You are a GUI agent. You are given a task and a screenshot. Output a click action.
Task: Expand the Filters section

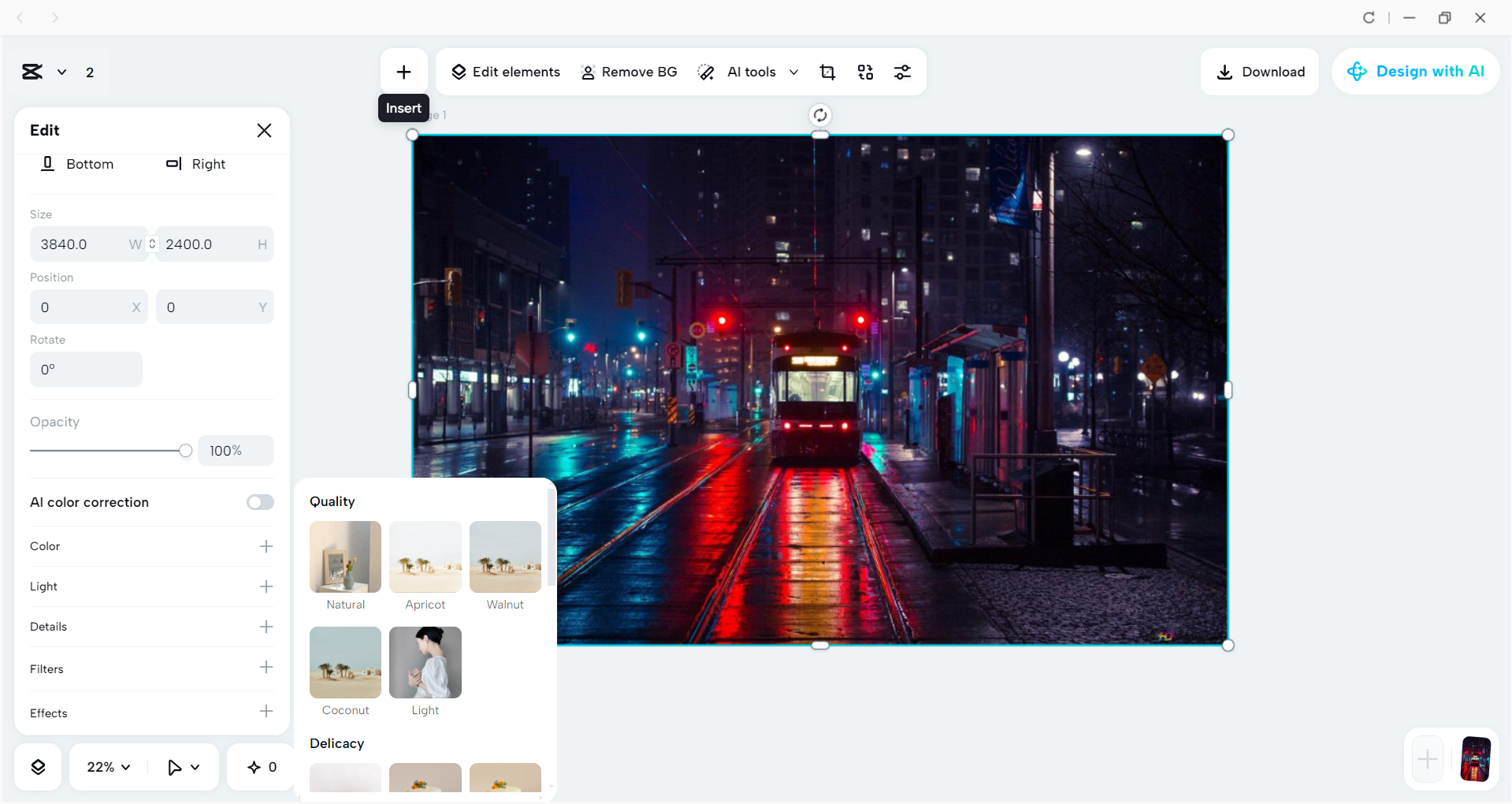pos(266,668)
